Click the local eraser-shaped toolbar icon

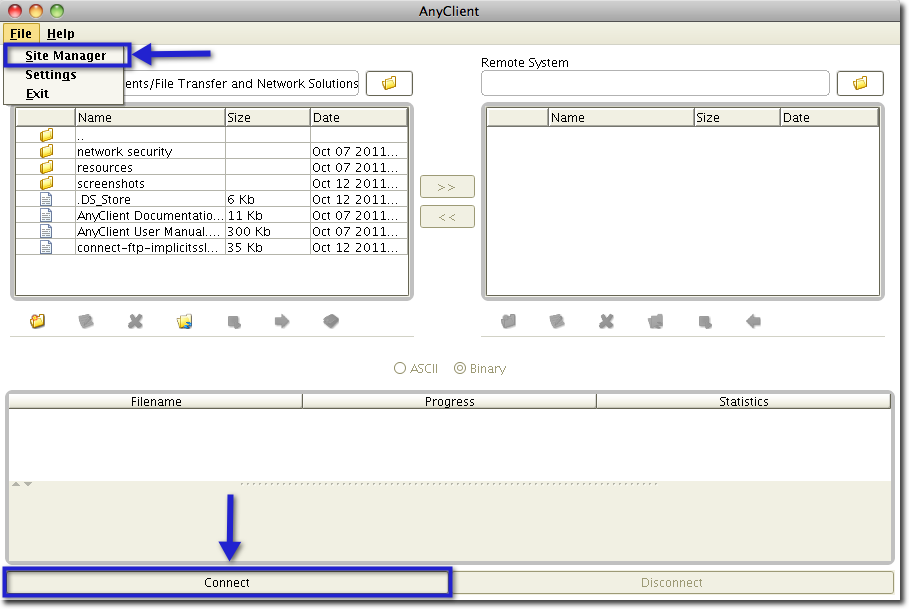point(331,321)
